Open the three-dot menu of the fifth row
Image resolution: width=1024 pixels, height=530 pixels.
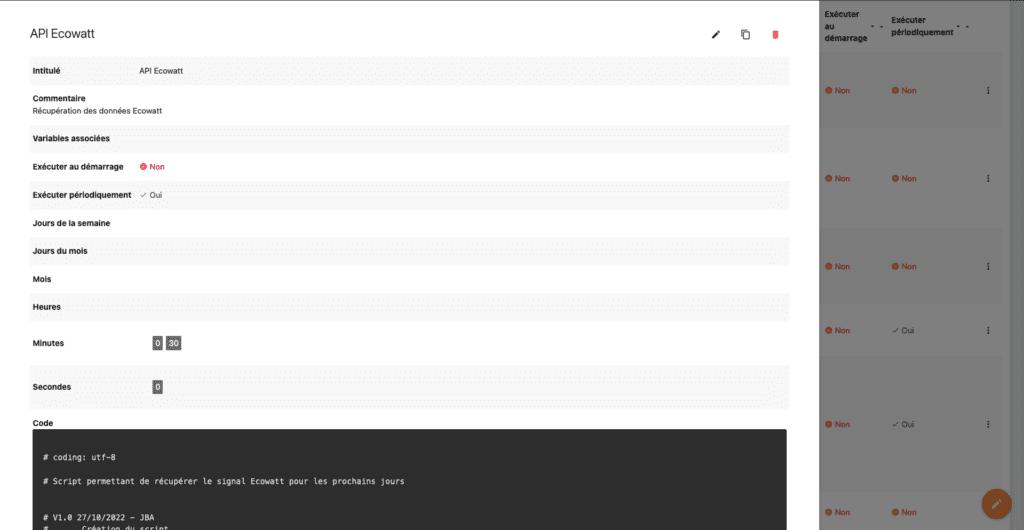[988, 425]
